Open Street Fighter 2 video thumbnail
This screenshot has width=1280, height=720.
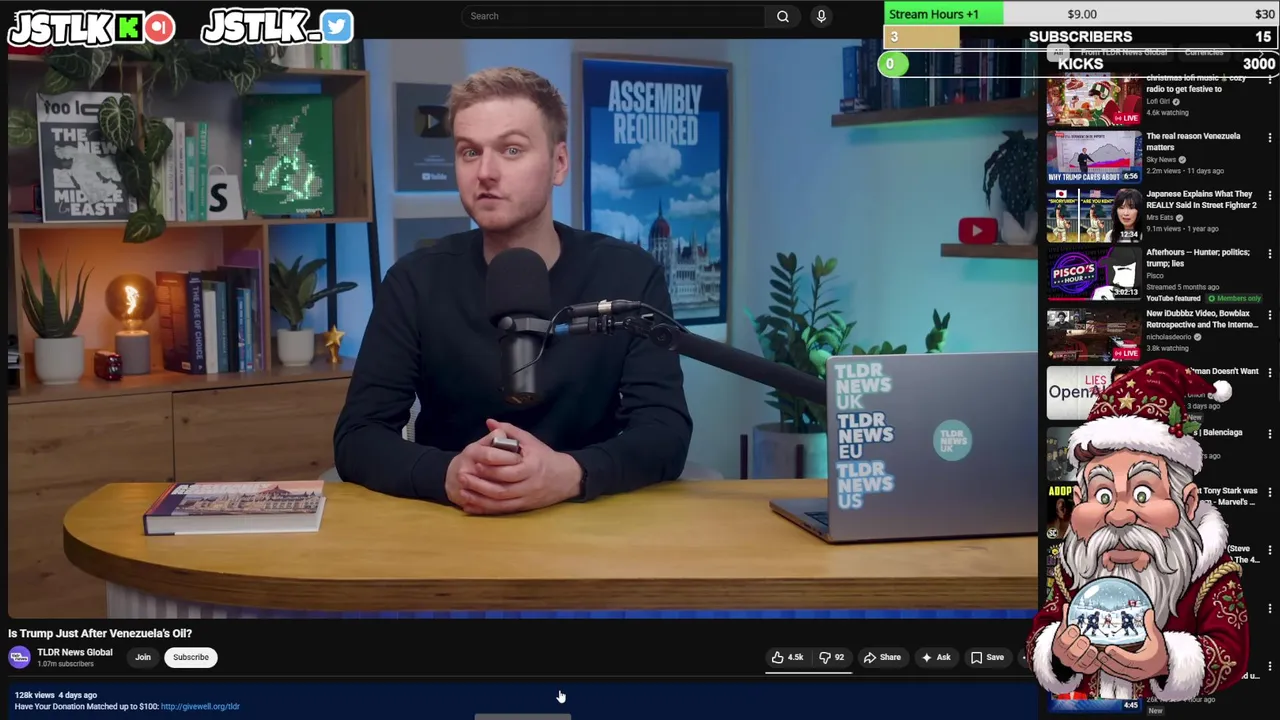[1094, 215]
